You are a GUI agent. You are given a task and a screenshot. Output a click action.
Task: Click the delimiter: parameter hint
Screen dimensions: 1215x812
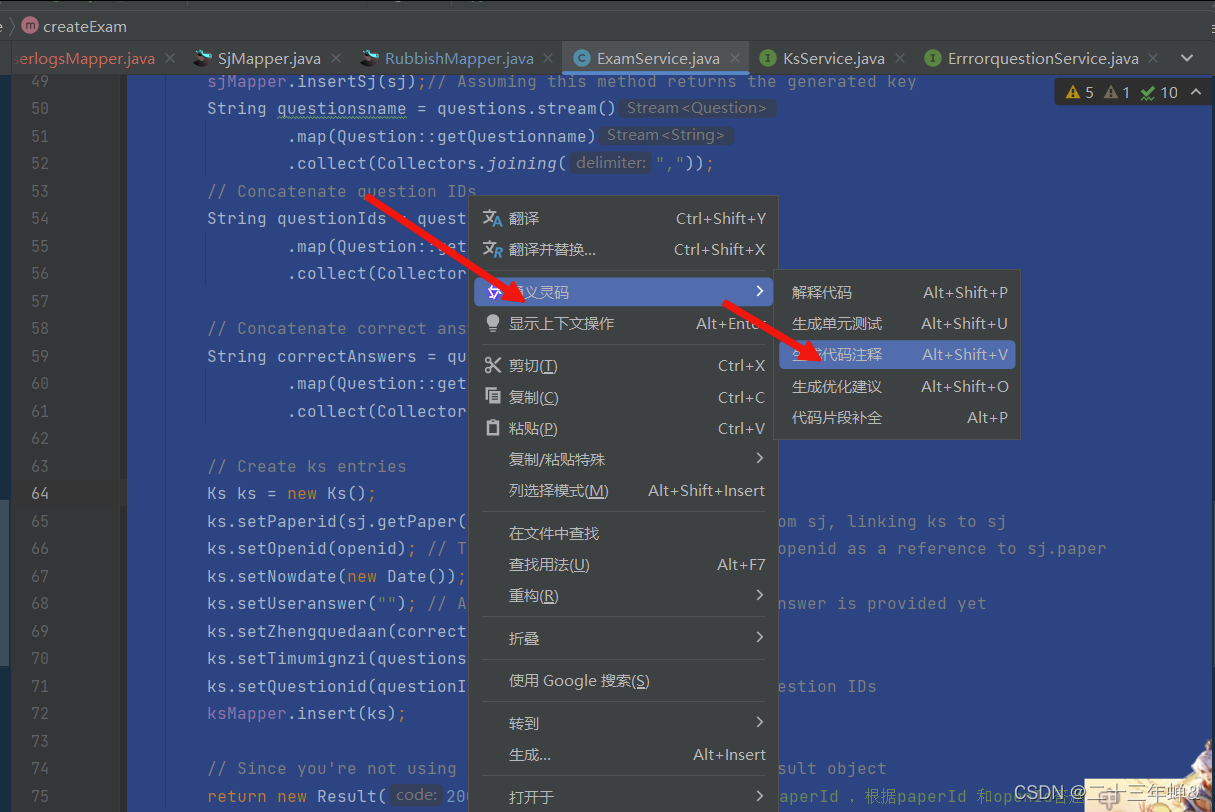(611, 163)
